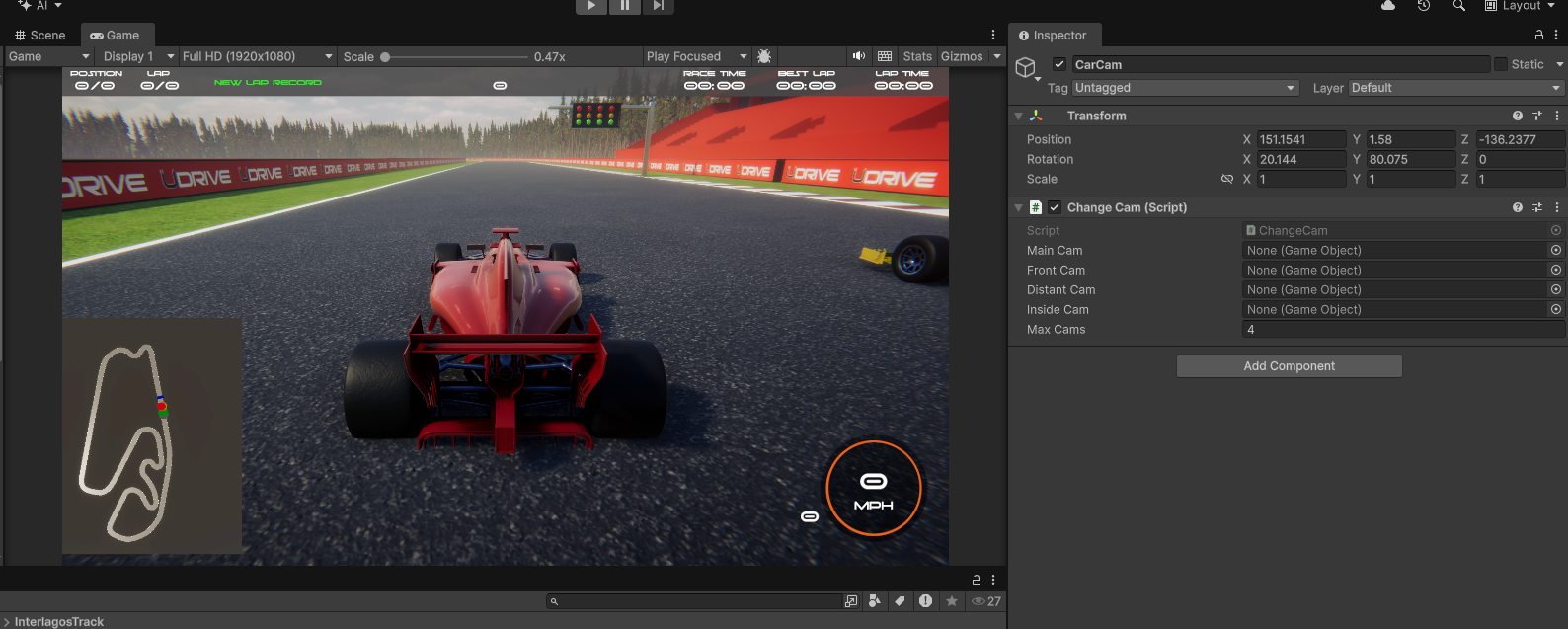Screen dimensions: 1568x629
Task: Open the Tag Untagged dropdown
Action: [x=1185, y=88]
